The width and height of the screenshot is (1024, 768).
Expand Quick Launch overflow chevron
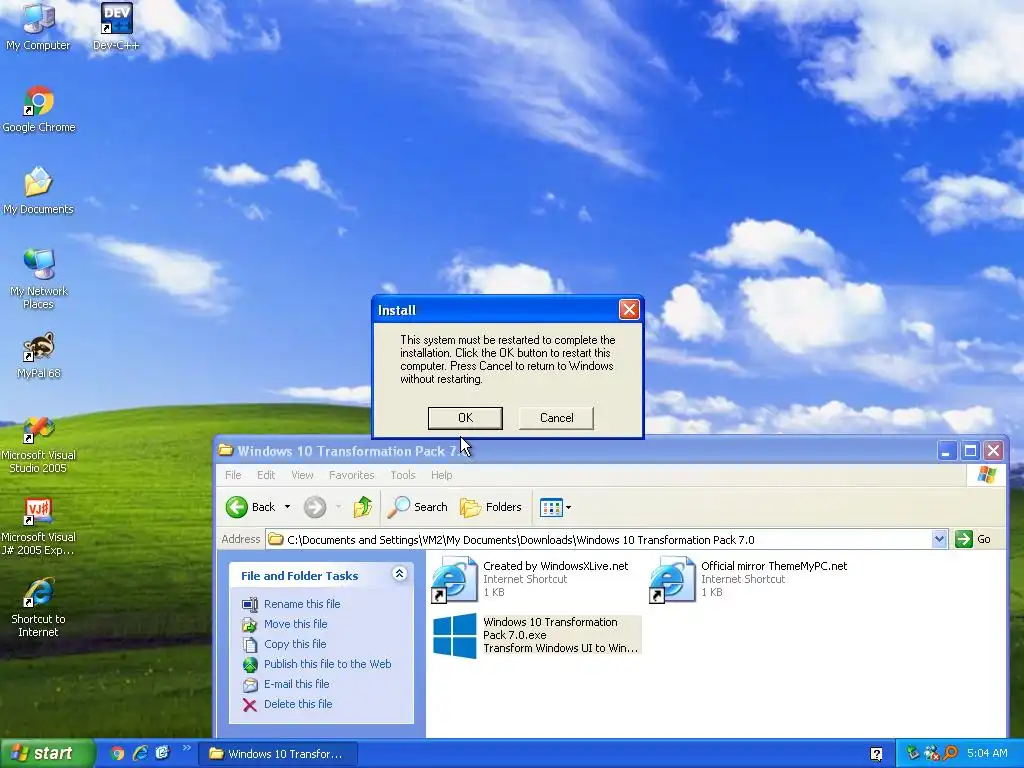[187, 748]
